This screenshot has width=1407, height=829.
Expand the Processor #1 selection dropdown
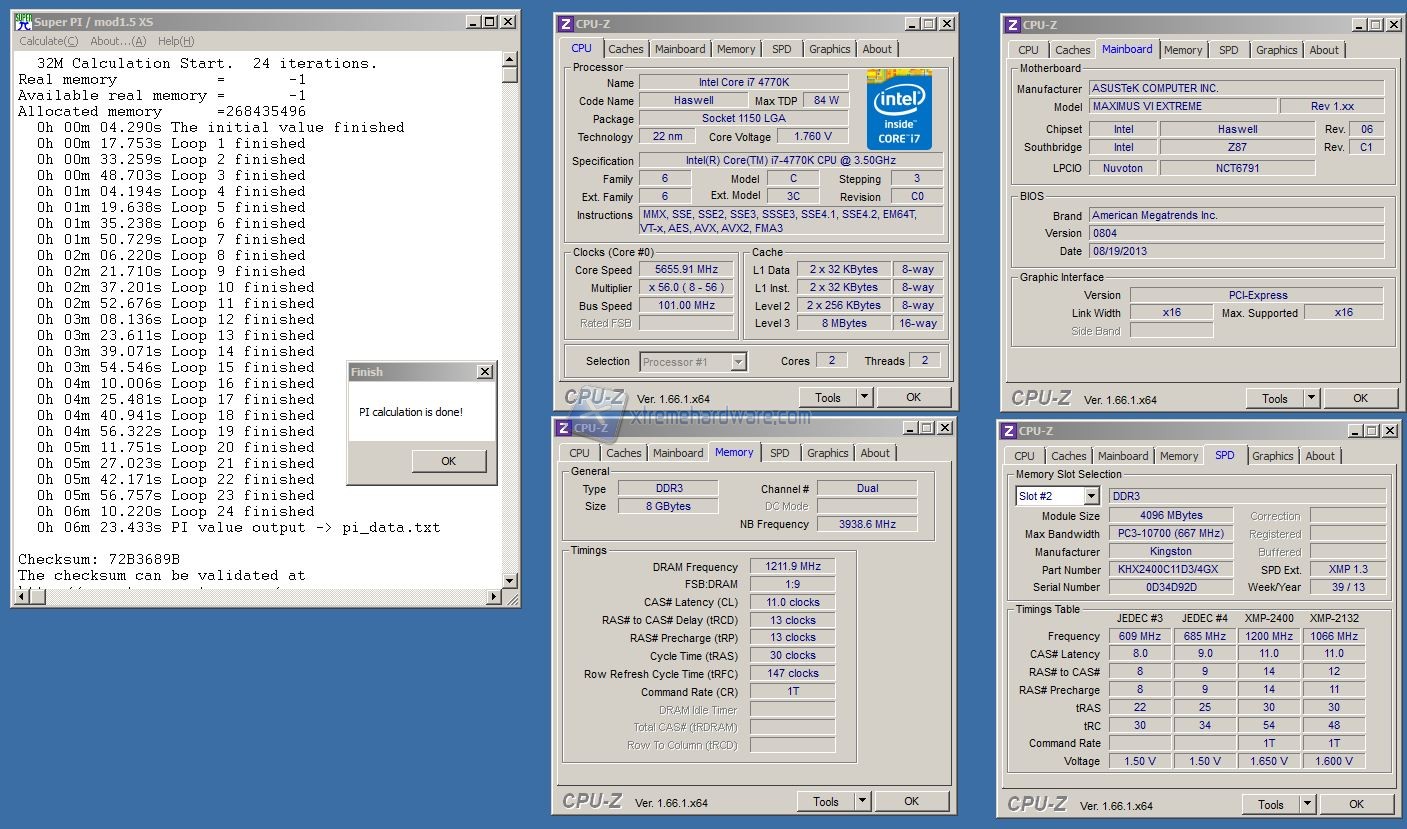(x=738, y=362)
